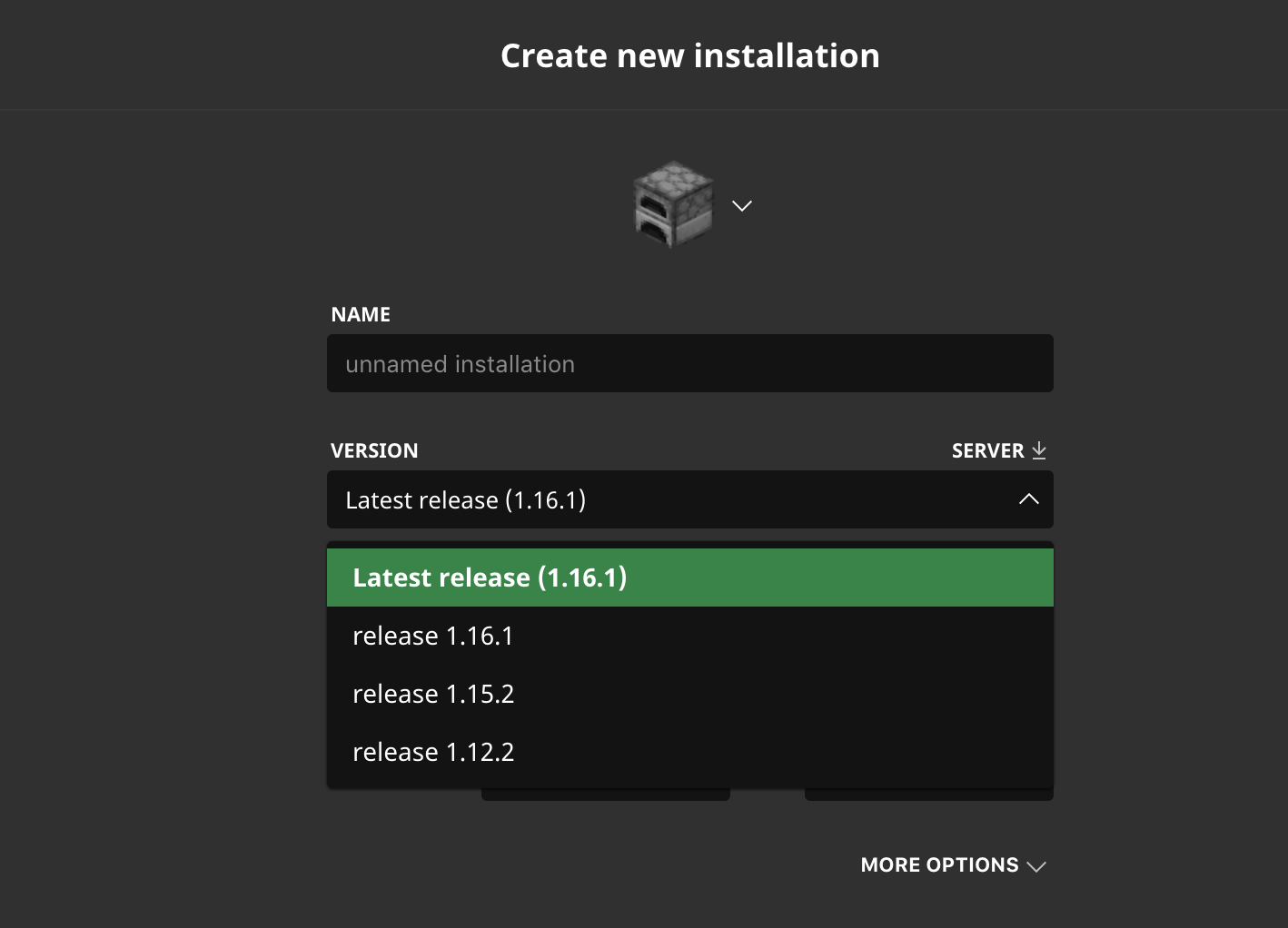Click the download arrow icon next to SERVER
The width and height of the screenshot is (1288, 928).
click(x=1039, y=450)
